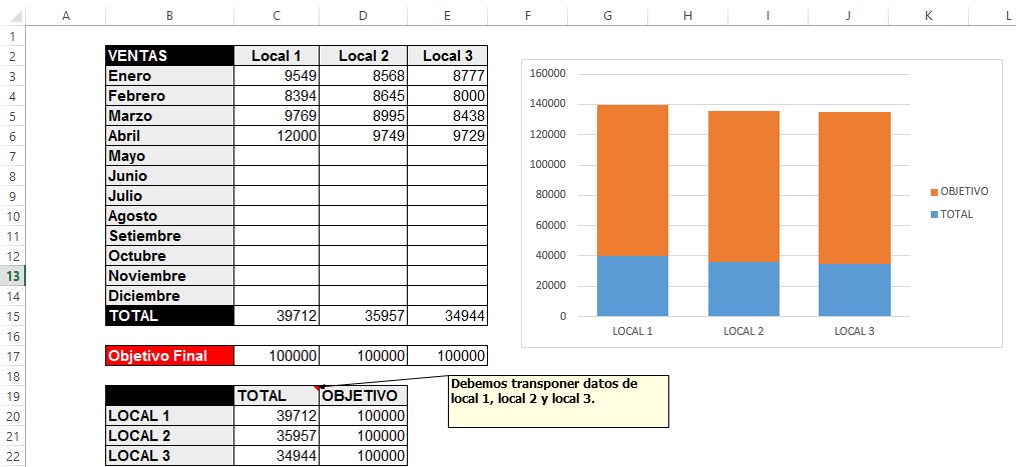Select the blue segment of the LOCAL 1 bar
Viewport: 1016px width, 467px height.
pyautogui.click(x=632, y=286)
